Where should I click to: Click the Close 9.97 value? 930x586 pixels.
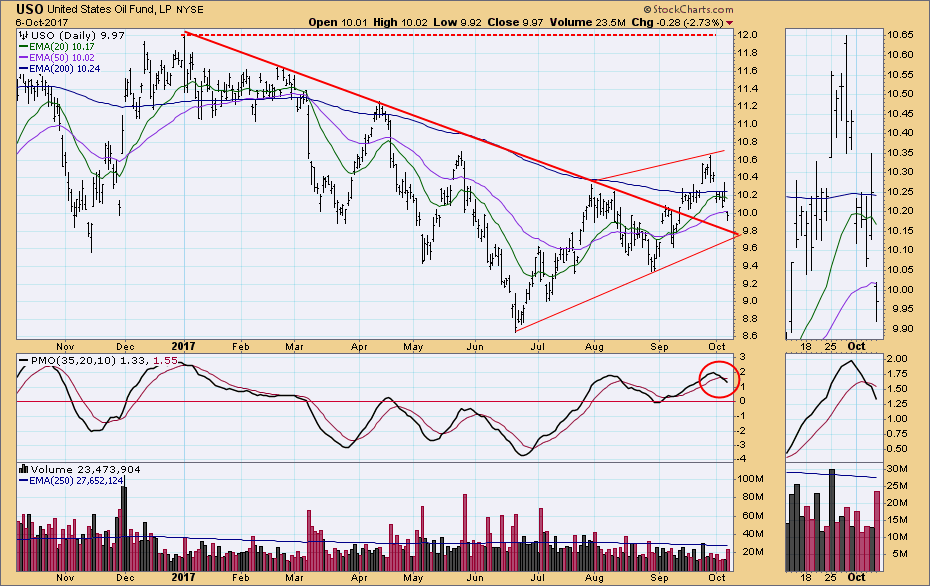[x=515, y=22]
